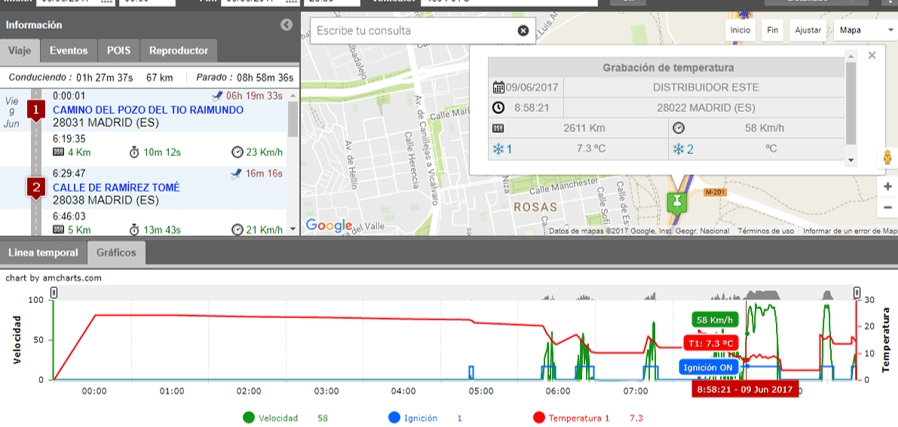Select red trip marker number 1
The height and width of the screenshot is (427, 898).
tap(37, 108)
